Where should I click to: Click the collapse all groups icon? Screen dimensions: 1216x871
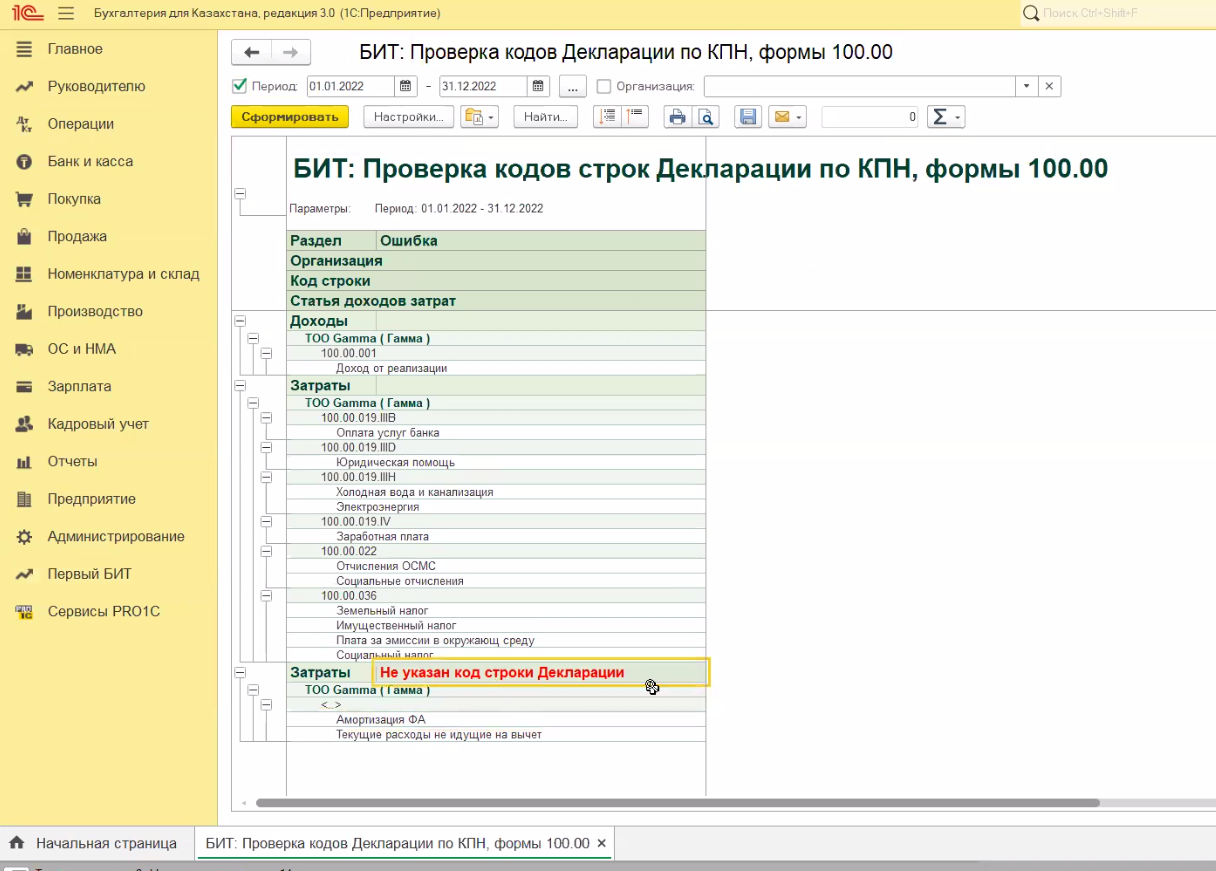click(x=635, y=117)
